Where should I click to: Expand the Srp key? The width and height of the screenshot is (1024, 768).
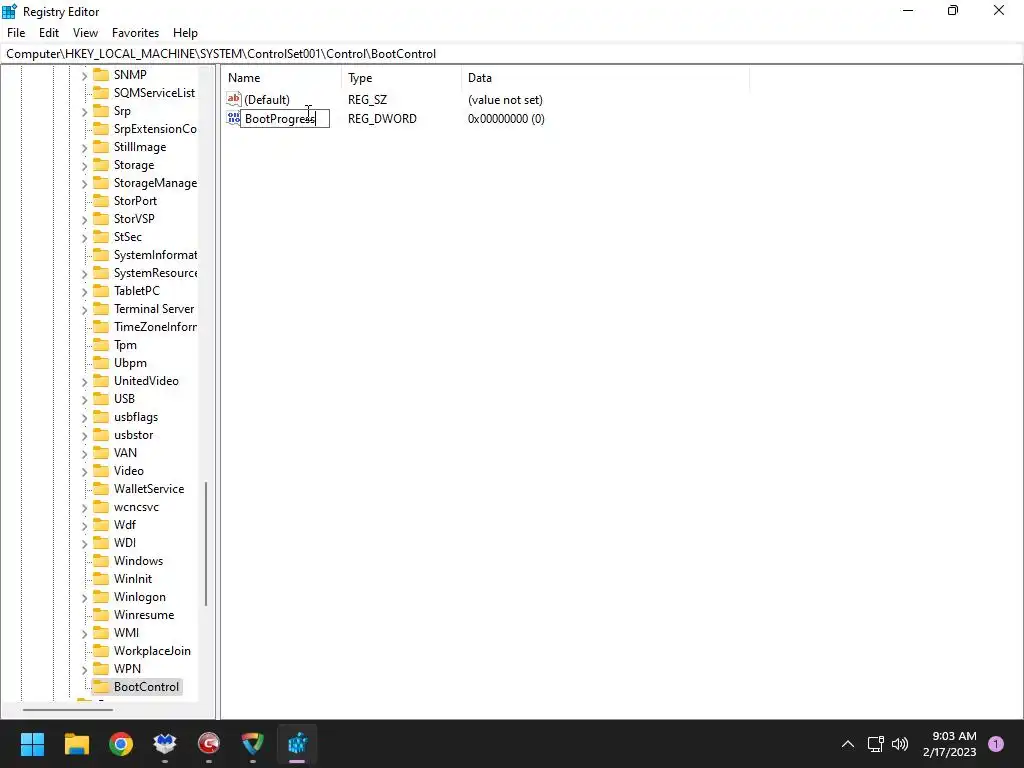coord(84,112)
